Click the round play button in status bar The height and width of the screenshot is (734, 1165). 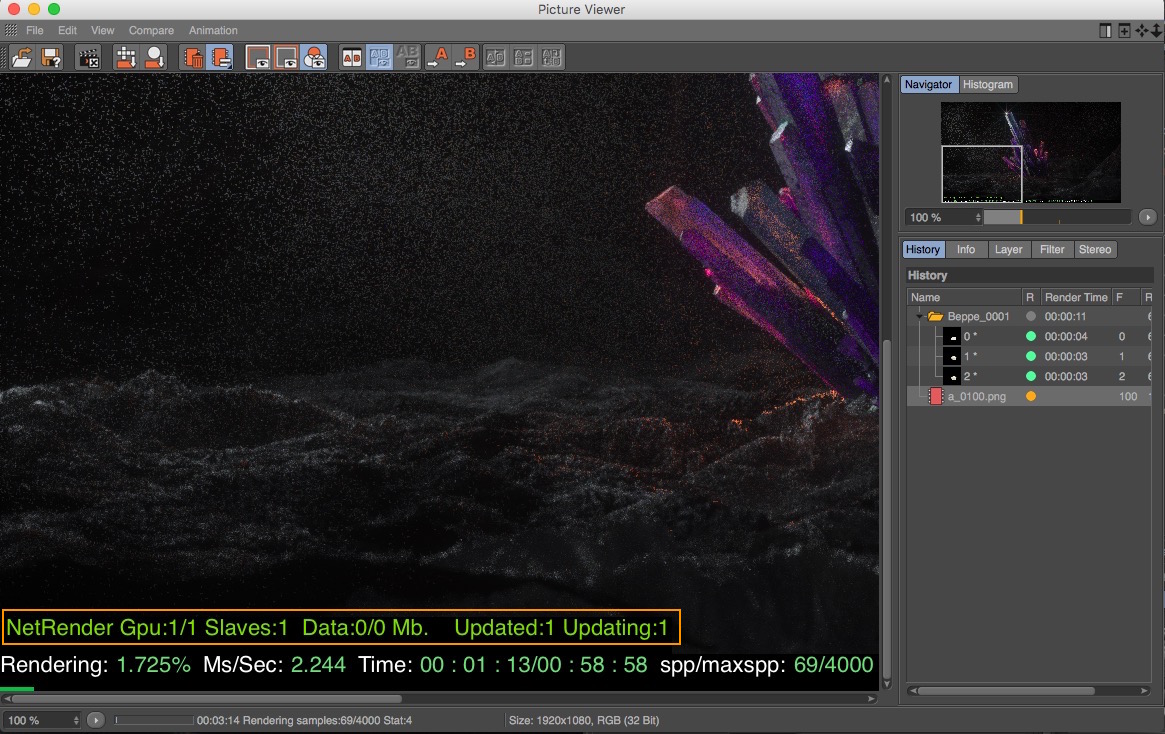(96, 721)
